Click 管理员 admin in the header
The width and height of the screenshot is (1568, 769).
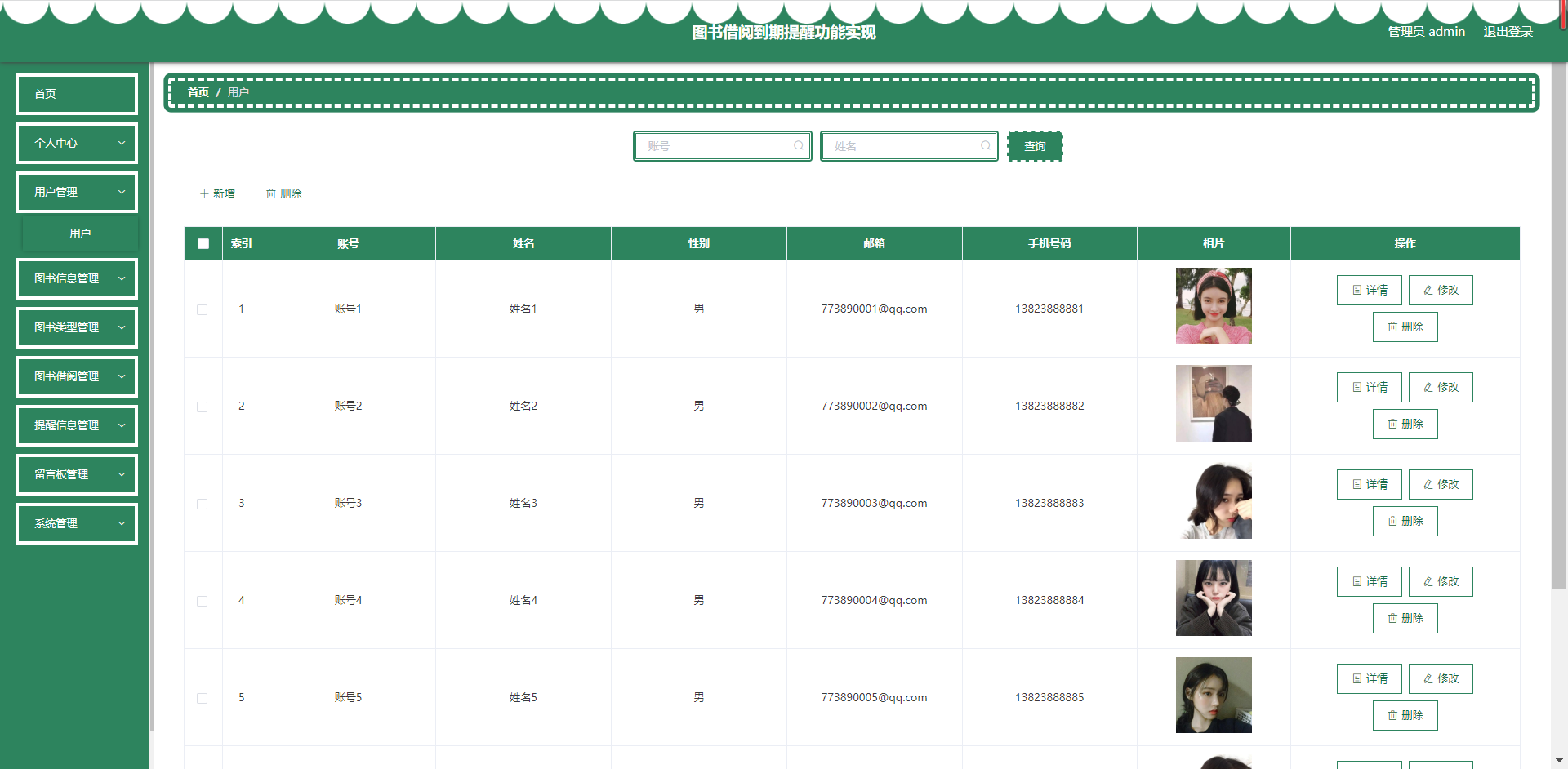(1426, 32)
